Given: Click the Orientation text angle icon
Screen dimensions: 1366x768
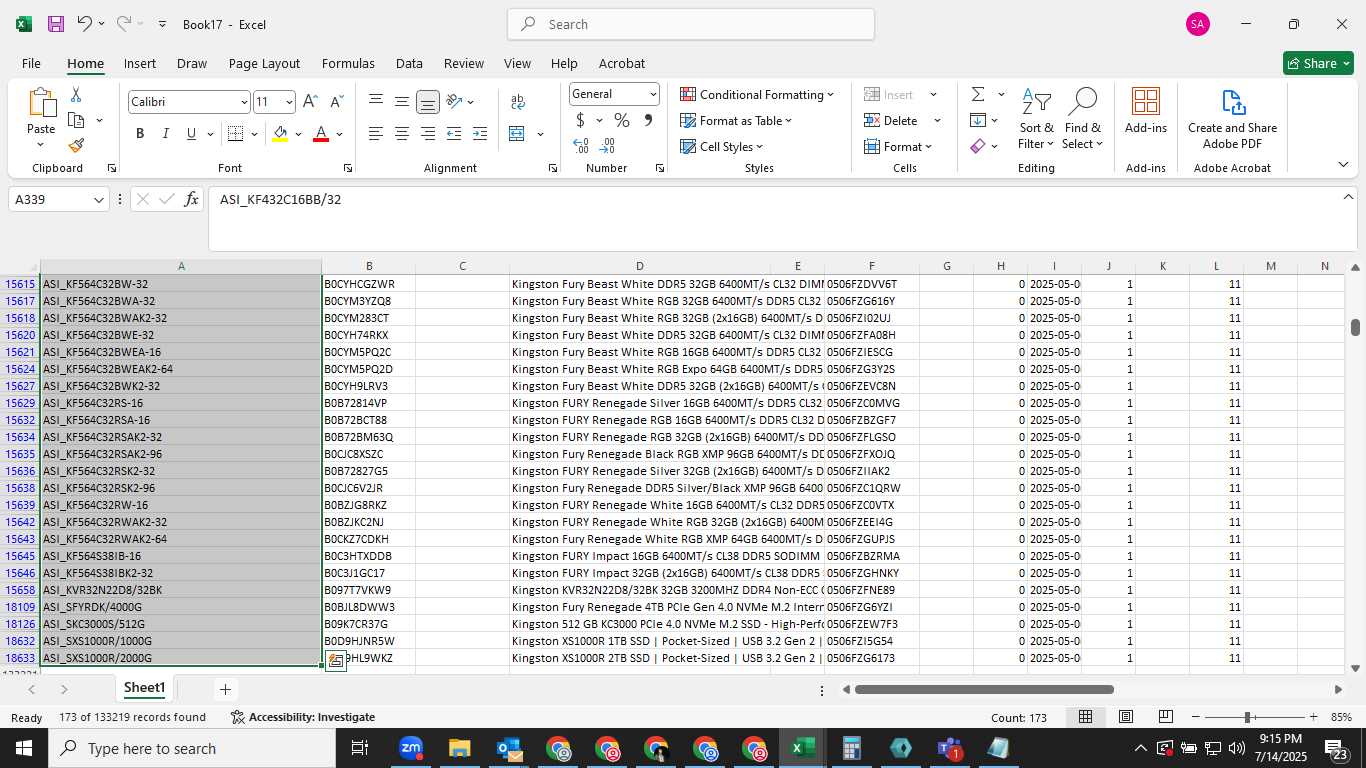Looking at the screenshot, I should (454, 102).
